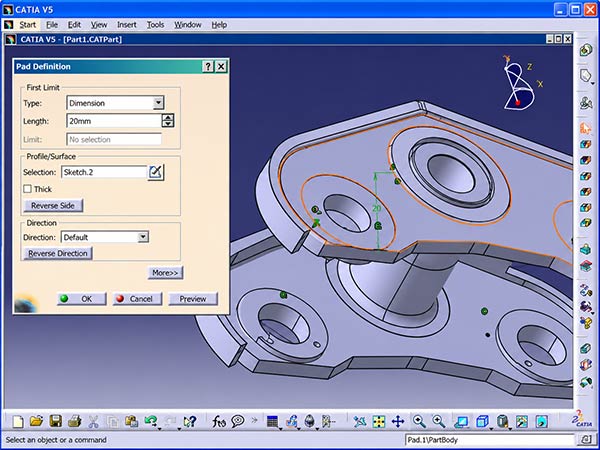Click the green 20 dimension label on the model
This screenshot has width=600, height=450.
[x=377, y=209]
